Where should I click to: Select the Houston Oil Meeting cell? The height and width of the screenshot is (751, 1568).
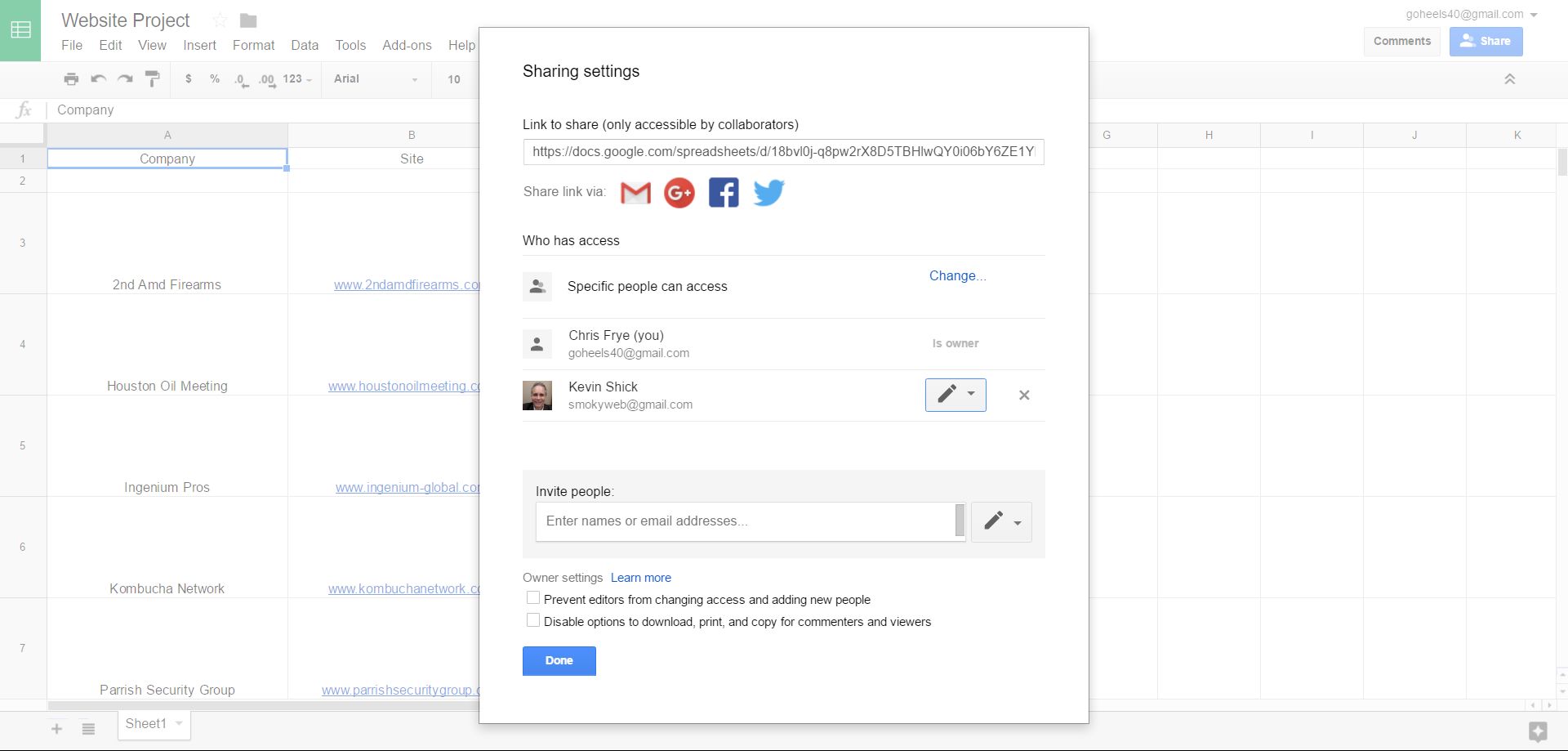click(167, 345)
